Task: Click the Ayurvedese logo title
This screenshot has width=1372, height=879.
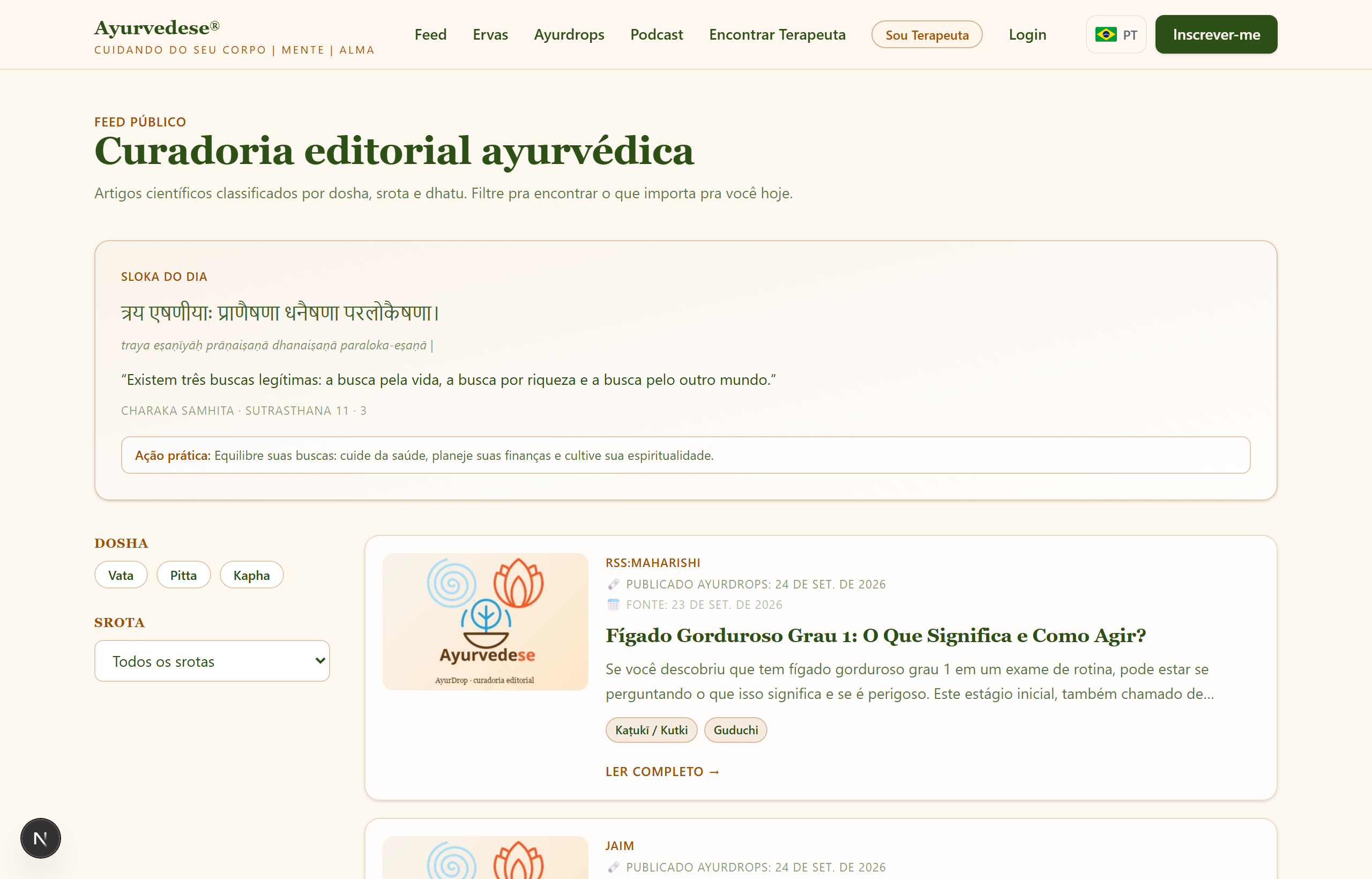Action: pos(157,27)
